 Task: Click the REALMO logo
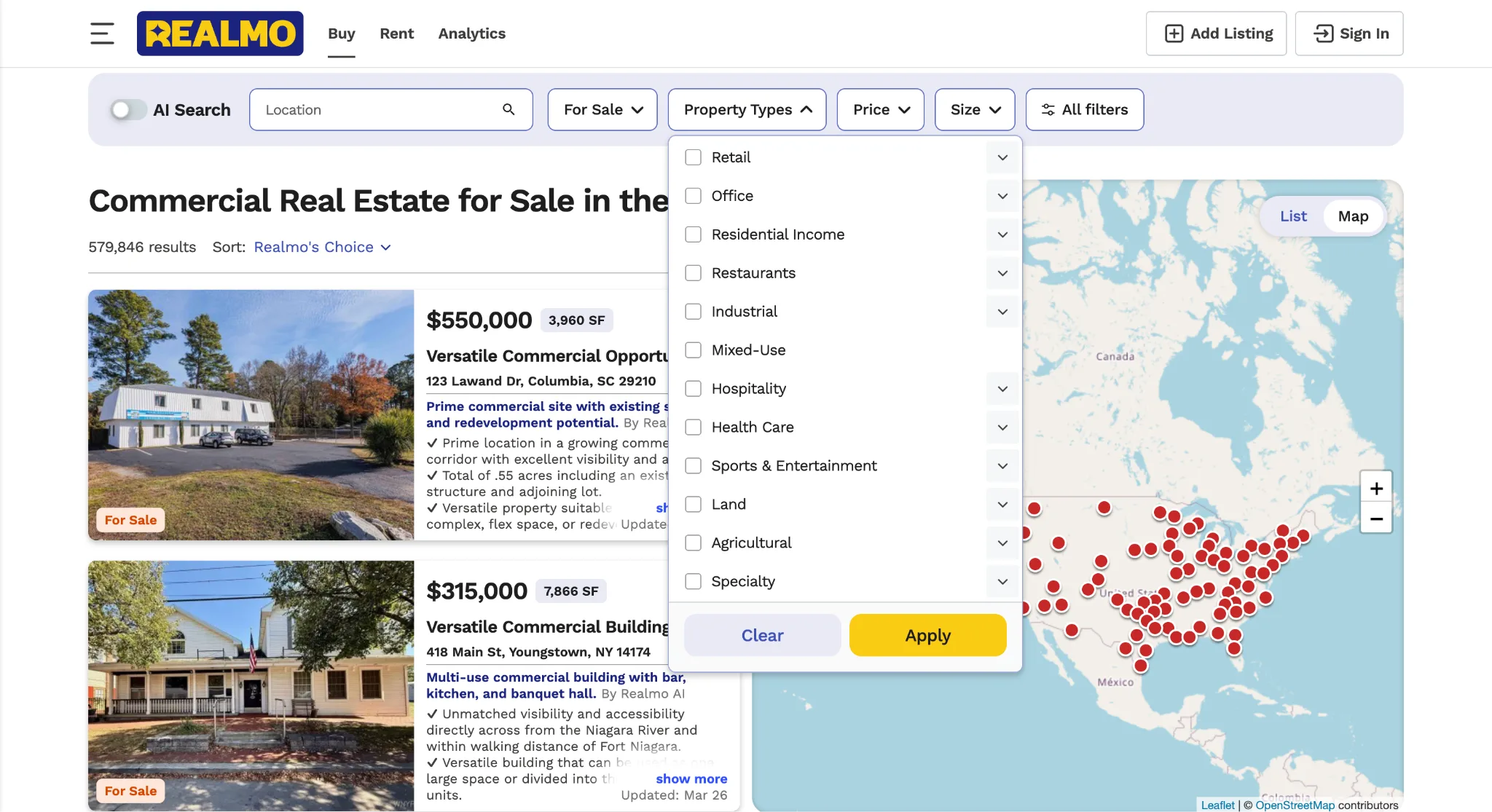tap(220, 33)
